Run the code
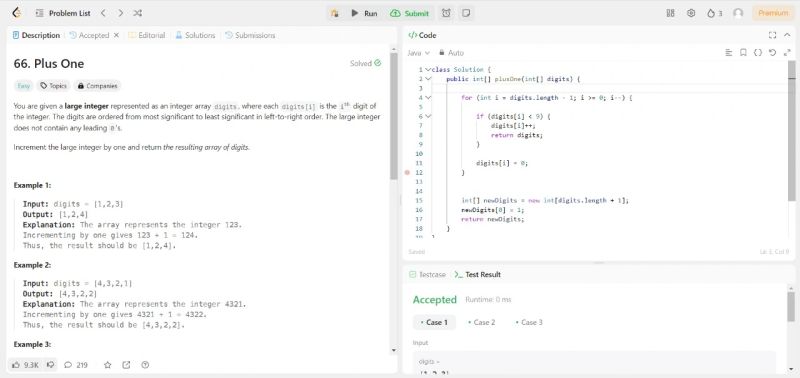Screen dimensions: 800x378 (x=364, y=13)
